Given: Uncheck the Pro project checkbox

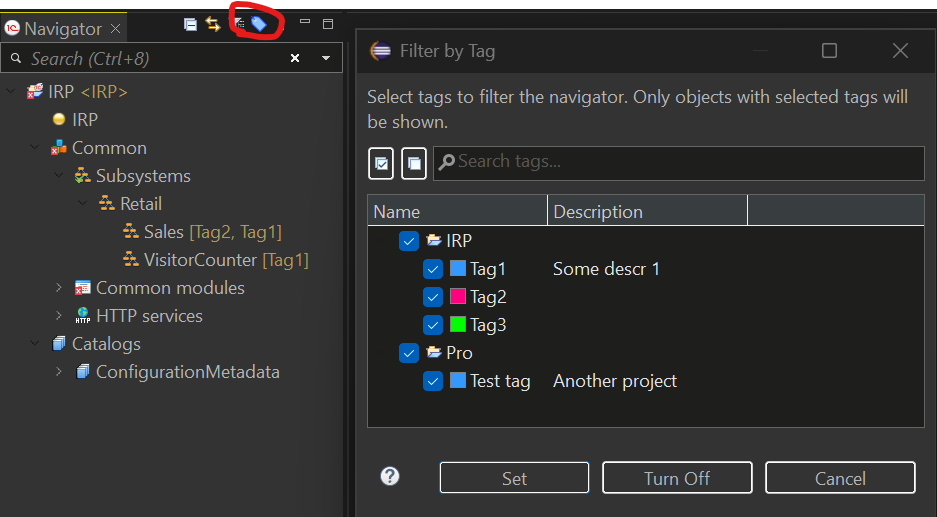Looking at the screenshot, I should click(x=409, y=353).
